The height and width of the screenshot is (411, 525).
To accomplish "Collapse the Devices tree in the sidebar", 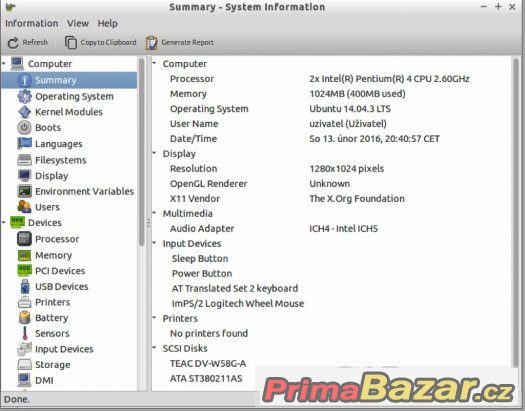I will 4,222.
